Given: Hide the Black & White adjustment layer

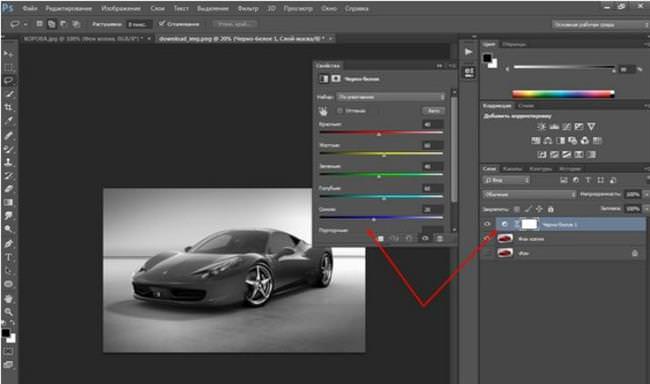Looking at the screenshot, I should (x=487, y=224).
